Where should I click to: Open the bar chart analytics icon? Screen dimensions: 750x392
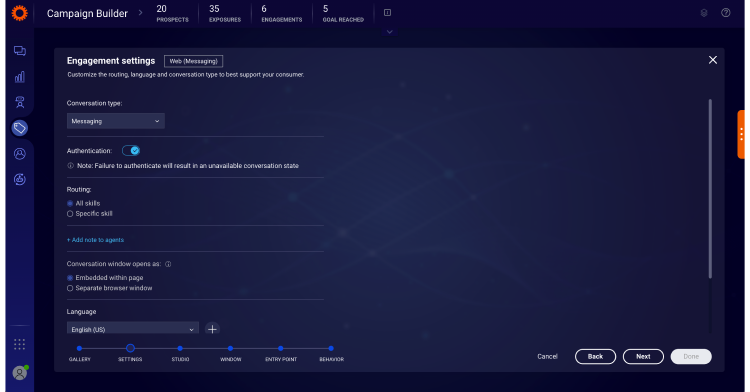(20, 76)
